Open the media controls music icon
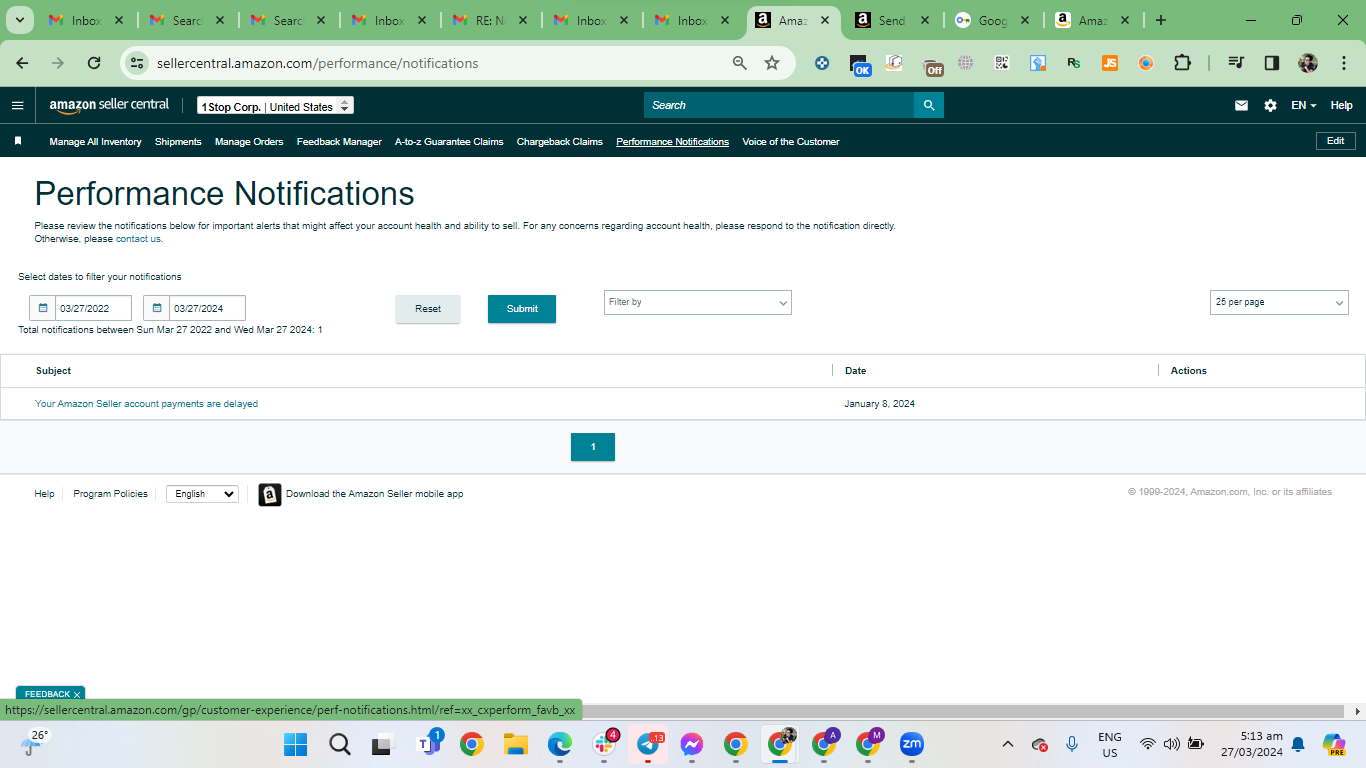Screen dimensions: 1366x768 coord(1236,63)
